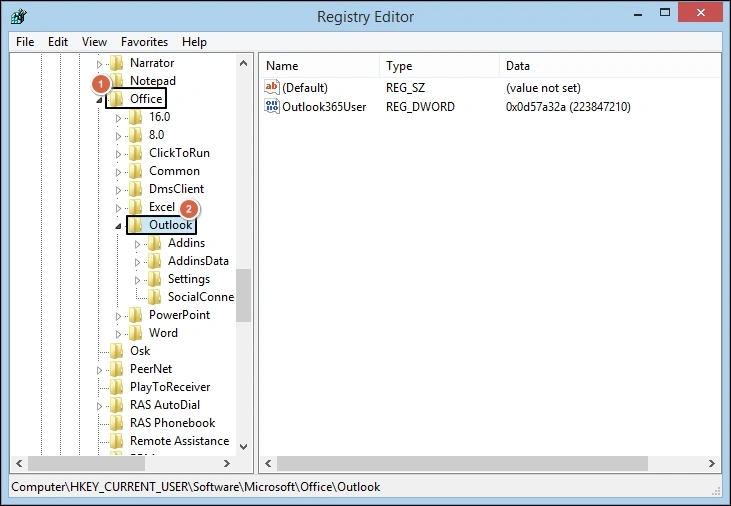
Task: Expand the Word key
Action: 118,334
